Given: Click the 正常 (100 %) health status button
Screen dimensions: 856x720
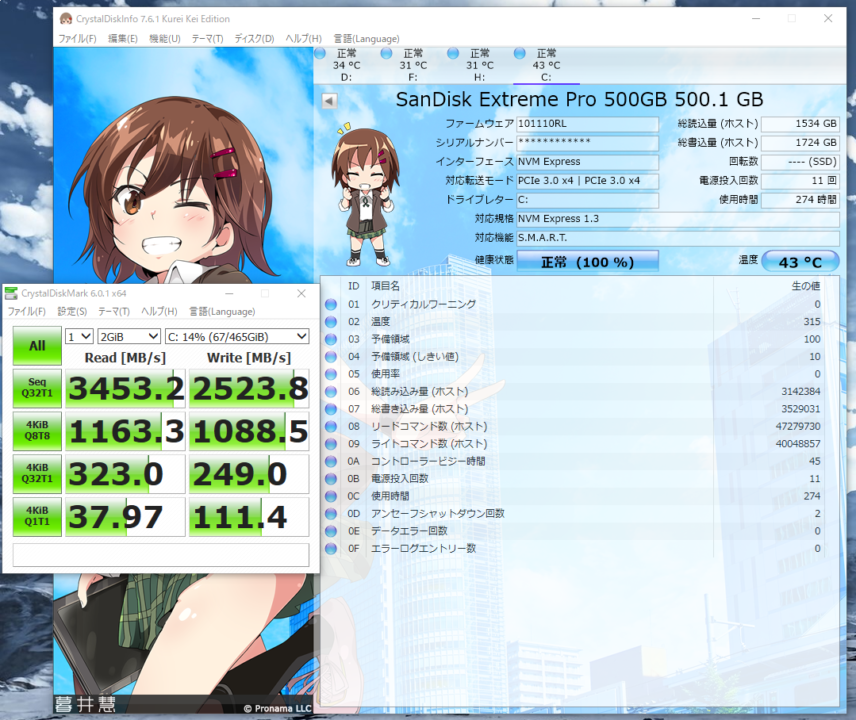Looking at the screenshot, I should [x=587, y=262].
